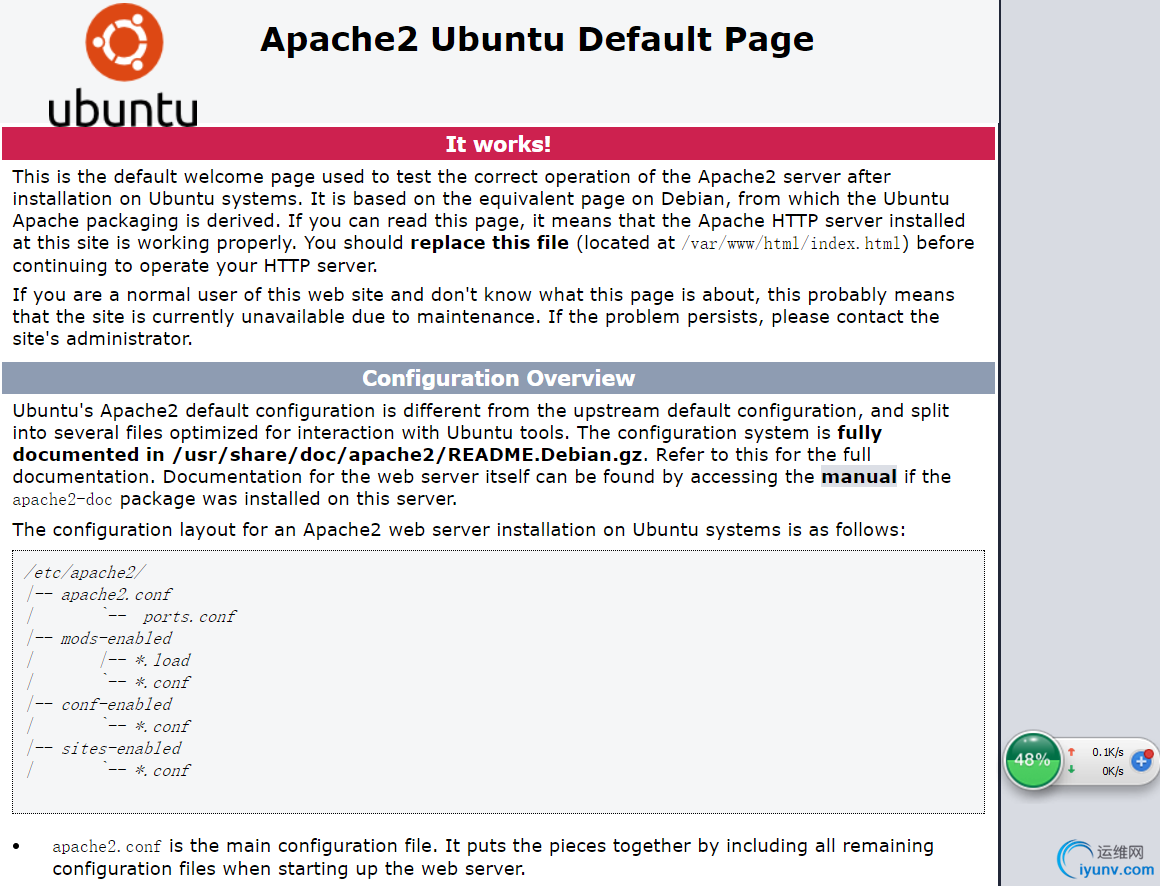
Task: Click "sites-enabled" in the layout tree
Action: coord(121,748)
